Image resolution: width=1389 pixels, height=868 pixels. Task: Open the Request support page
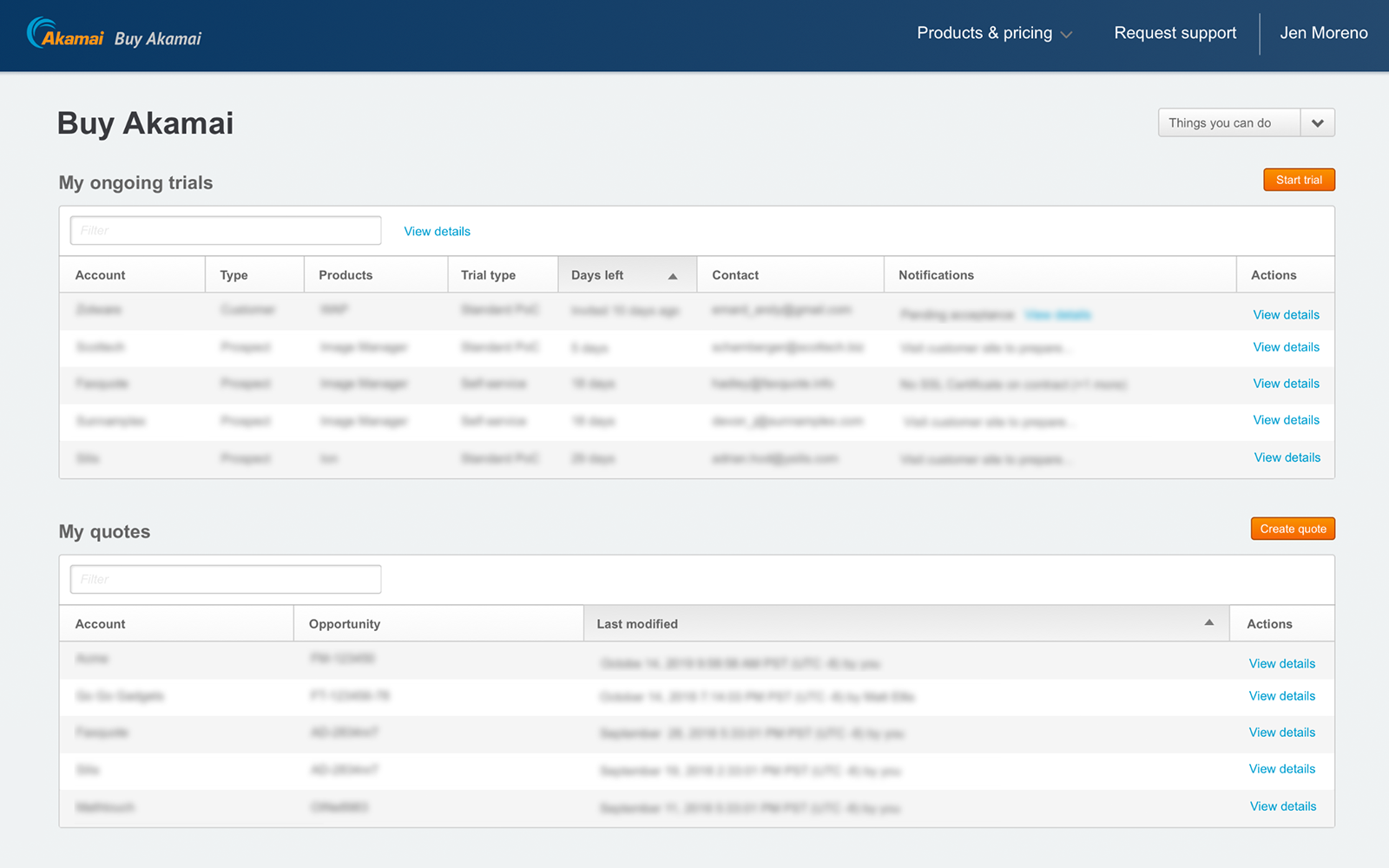[1175, 33]
